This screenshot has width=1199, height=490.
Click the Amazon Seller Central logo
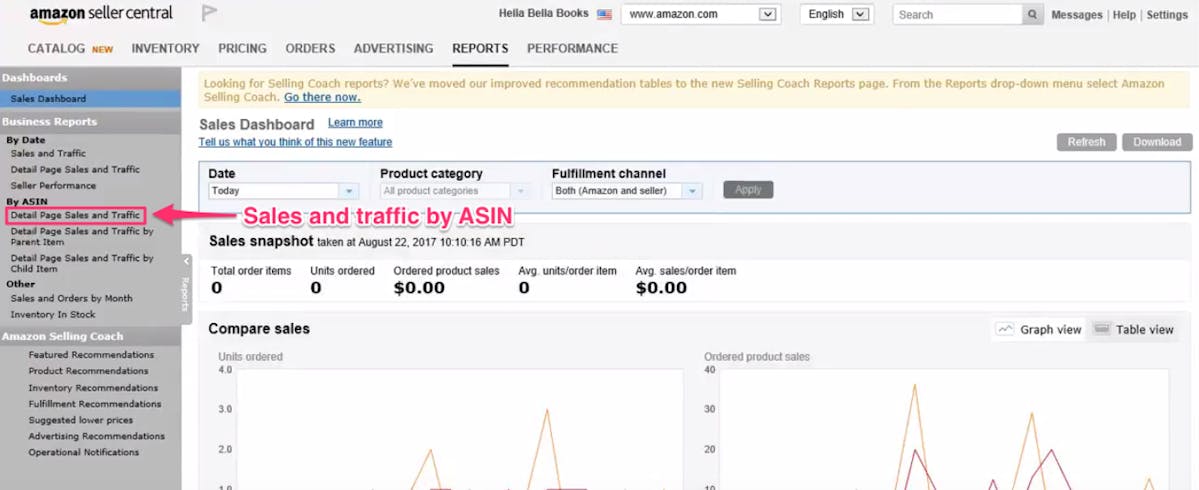[101, 15]
